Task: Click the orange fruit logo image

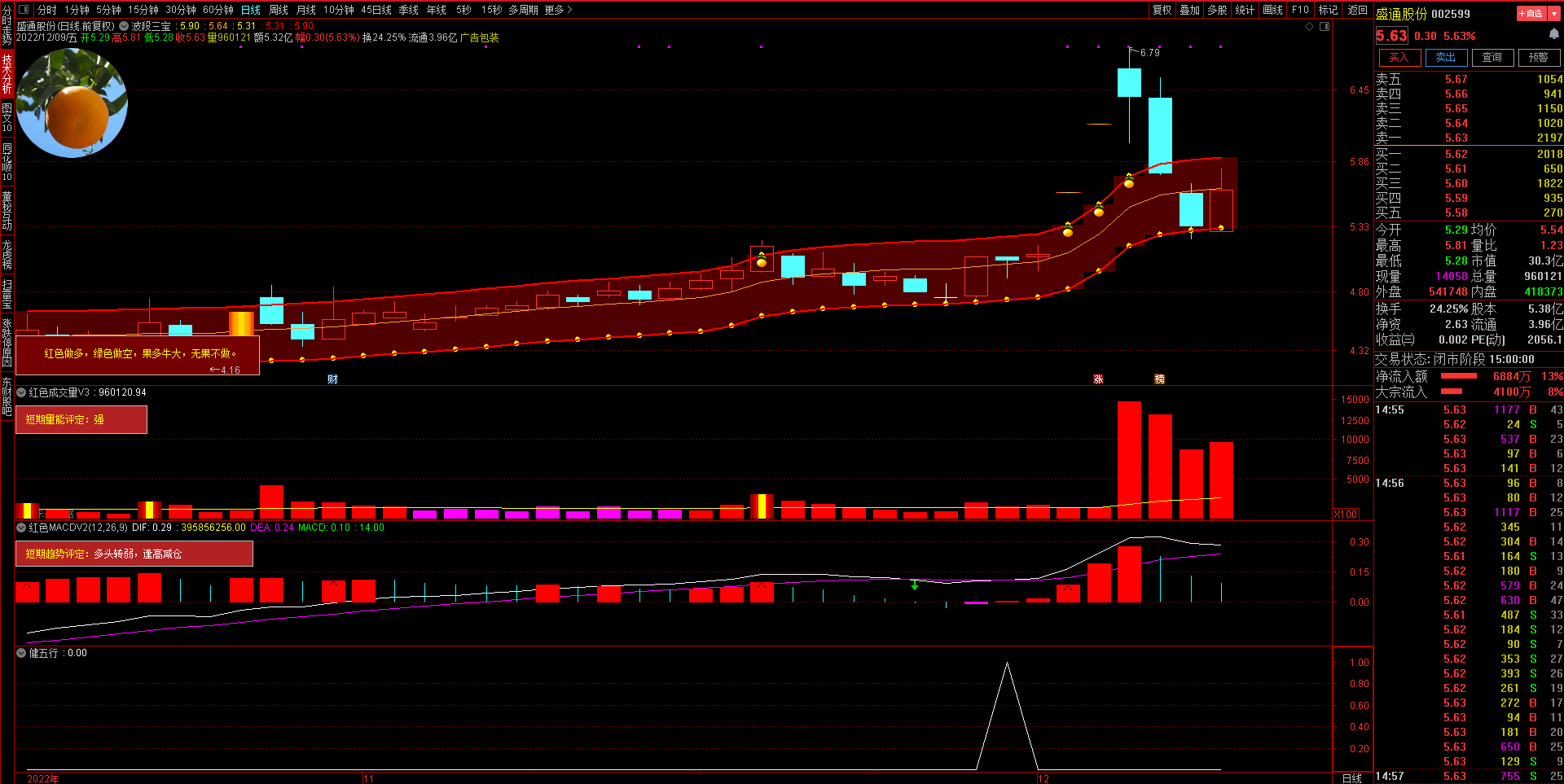Action: point(72,103)
